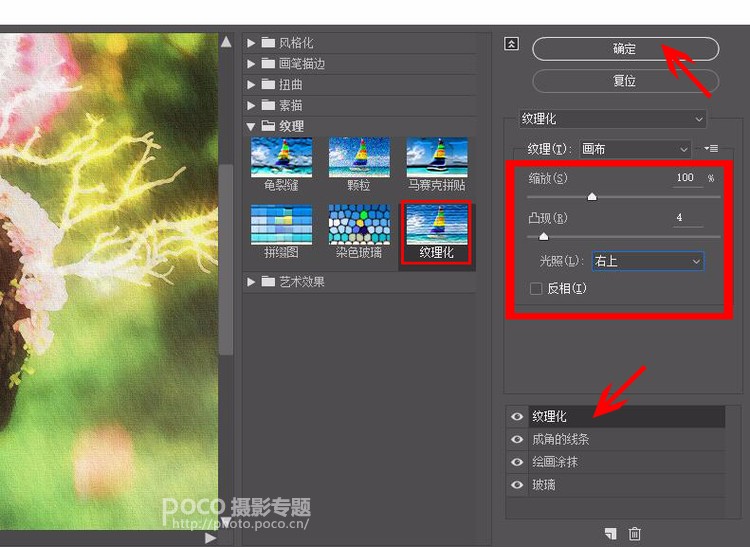Click the preview scroll up arrow
750x547 pixels.
tap(226, 42)
